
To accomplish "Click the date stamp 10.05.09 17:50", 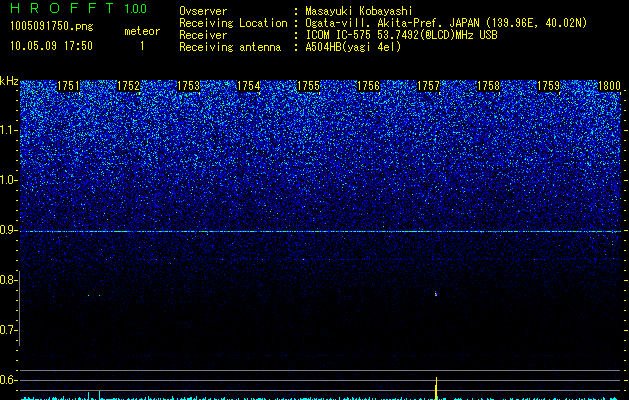I will tap(51, 46).
